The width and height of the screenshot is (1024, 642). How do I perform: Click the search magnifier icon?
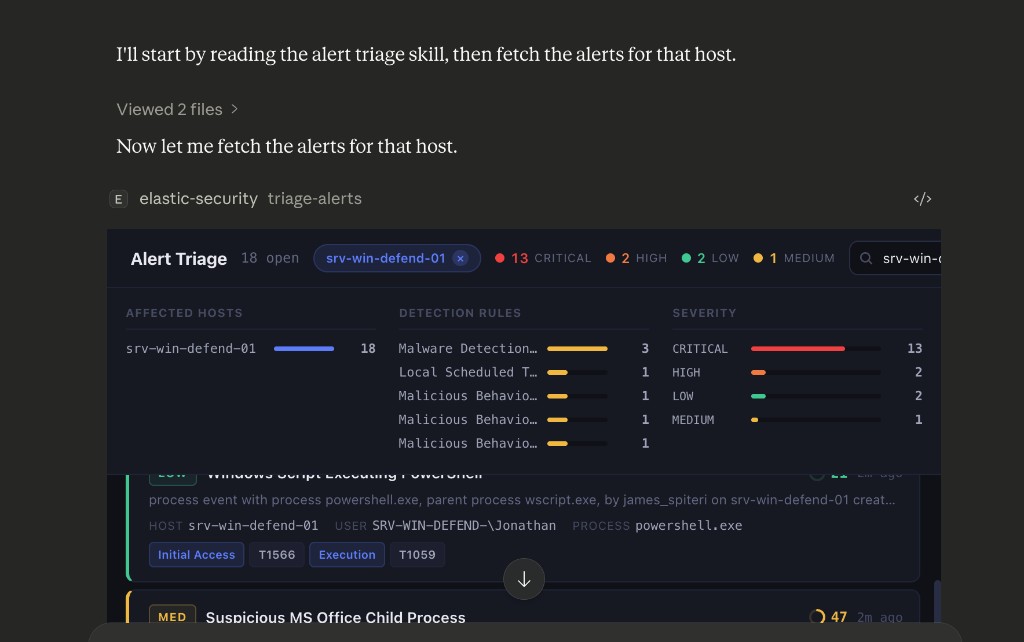[866, 258]
